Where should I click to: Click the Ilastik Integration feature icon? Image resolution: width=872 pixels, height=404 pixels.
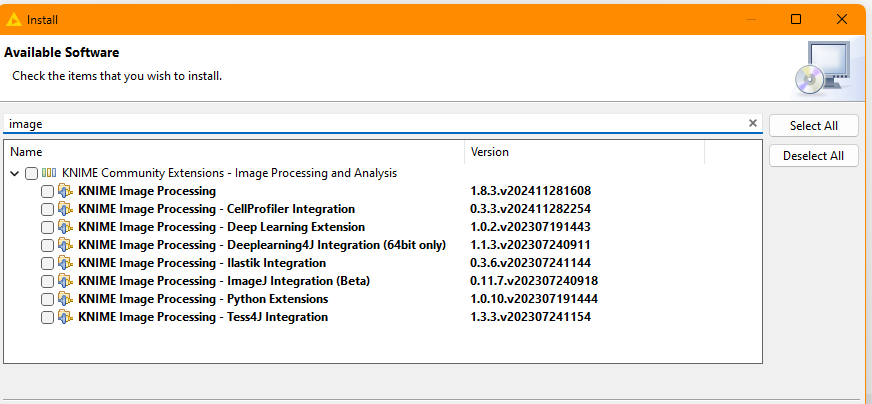click(x=66, y=263)
